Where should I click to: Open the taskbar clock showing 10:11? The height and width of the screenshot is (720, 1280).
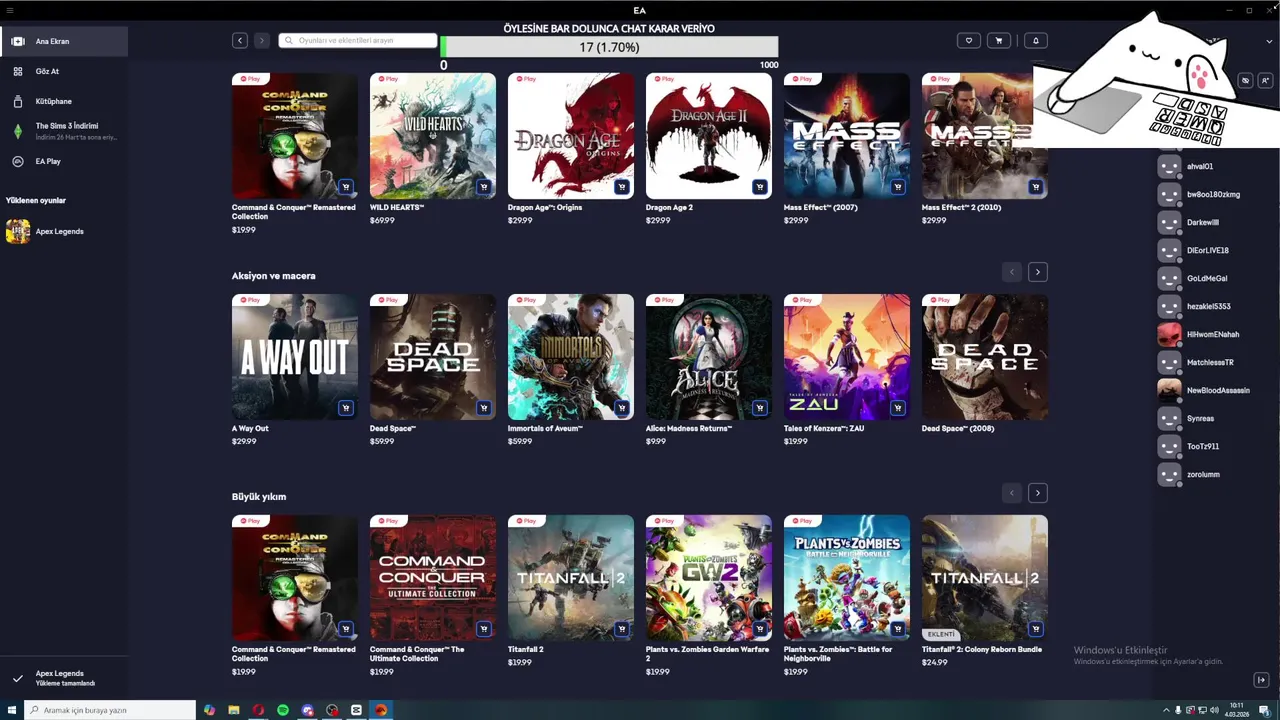pyautogui.click(x=1237, y=710)
